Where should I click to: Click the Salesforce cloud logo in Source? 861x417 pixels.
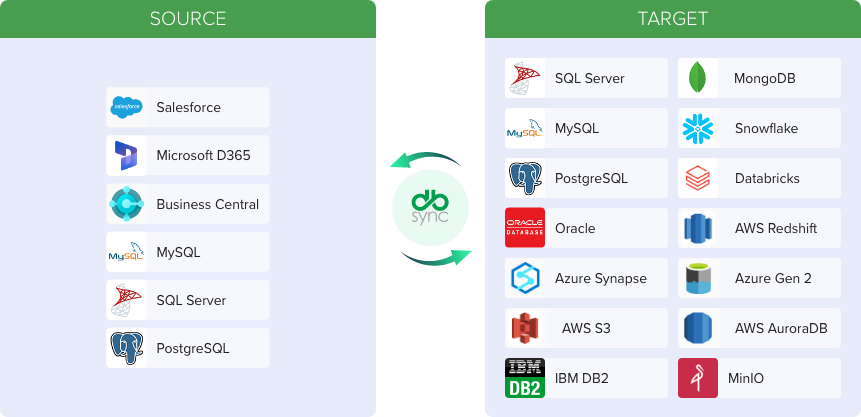126,107
